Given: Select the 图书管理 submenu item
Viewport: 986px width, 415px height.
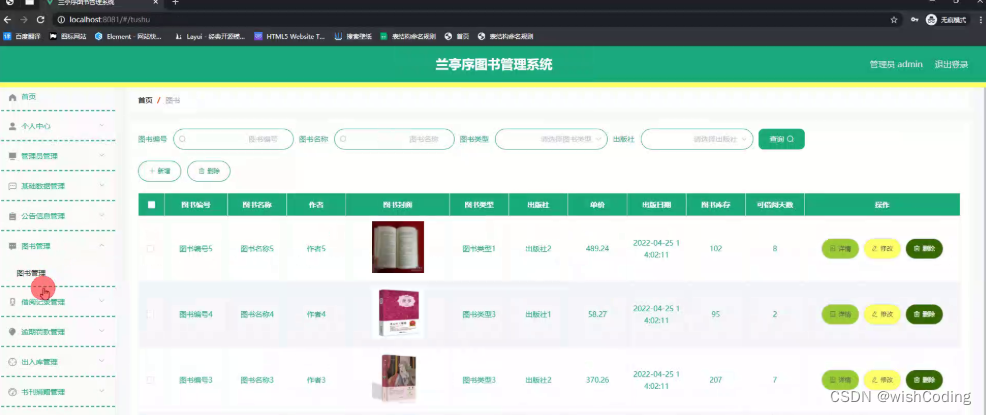Looking at the screenshot, I should tap(31, 274).
